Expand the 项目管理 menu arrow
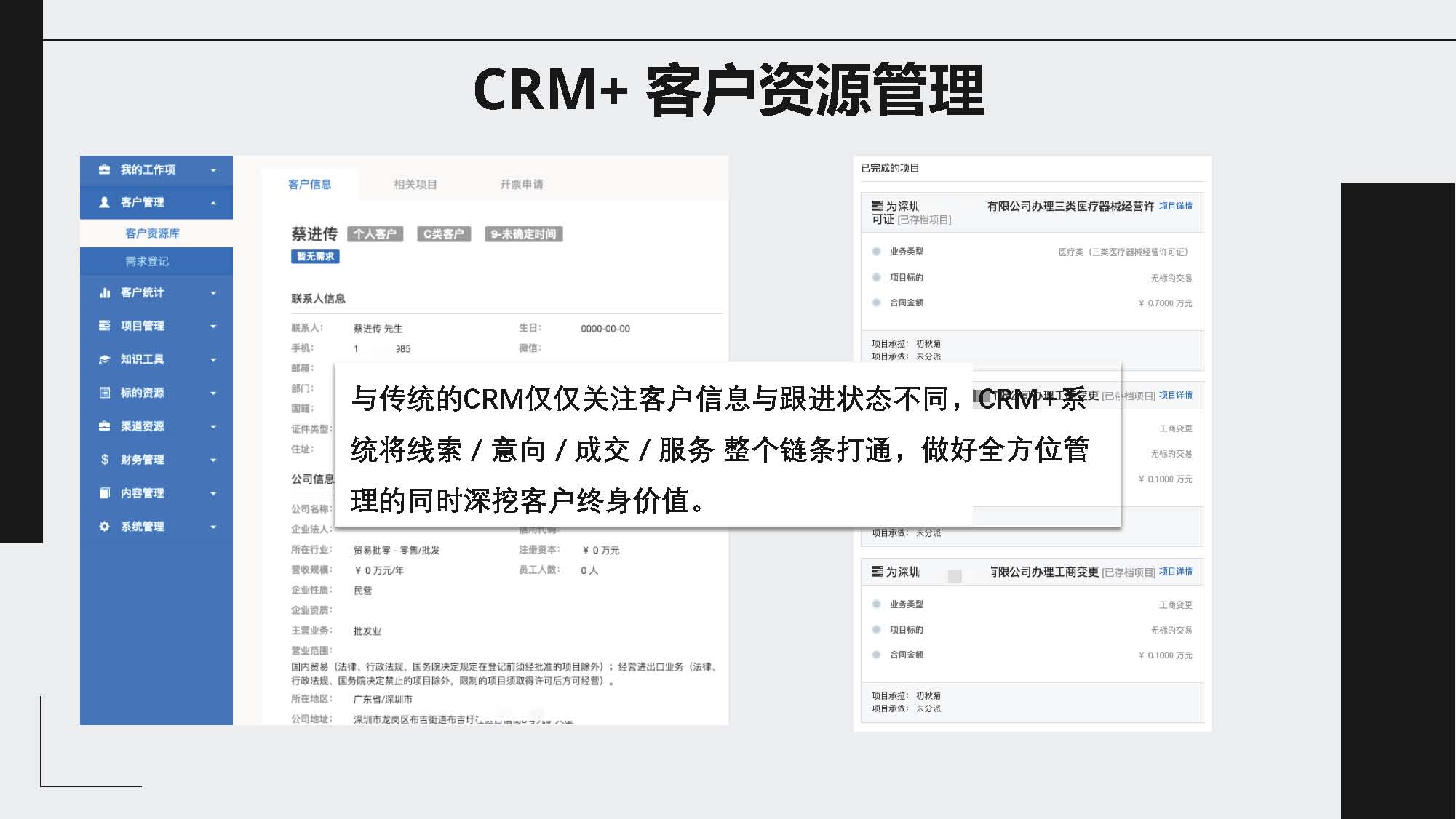 213,327
